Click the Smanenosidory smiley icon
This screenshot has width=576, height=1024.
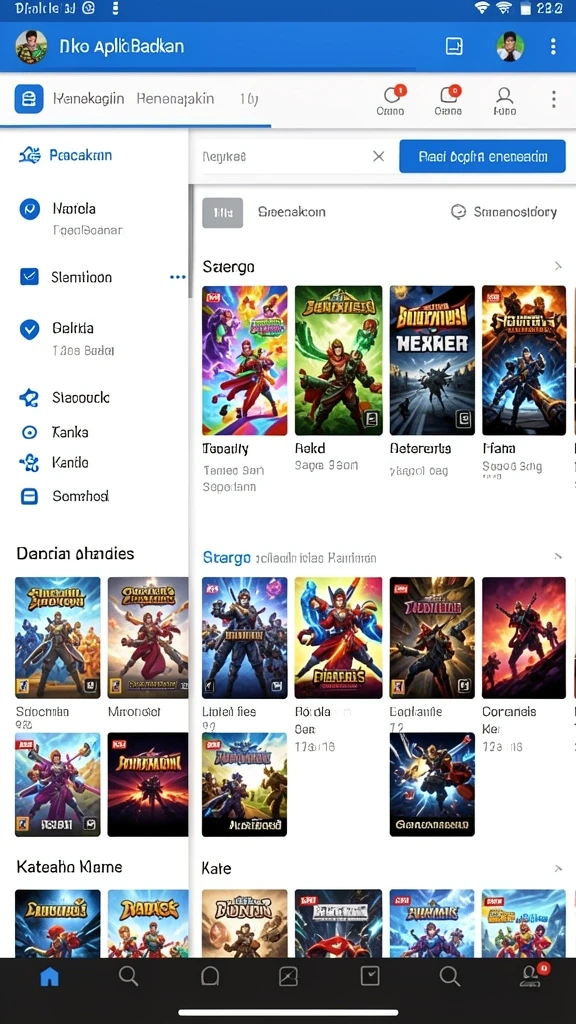tap(458, 212)
